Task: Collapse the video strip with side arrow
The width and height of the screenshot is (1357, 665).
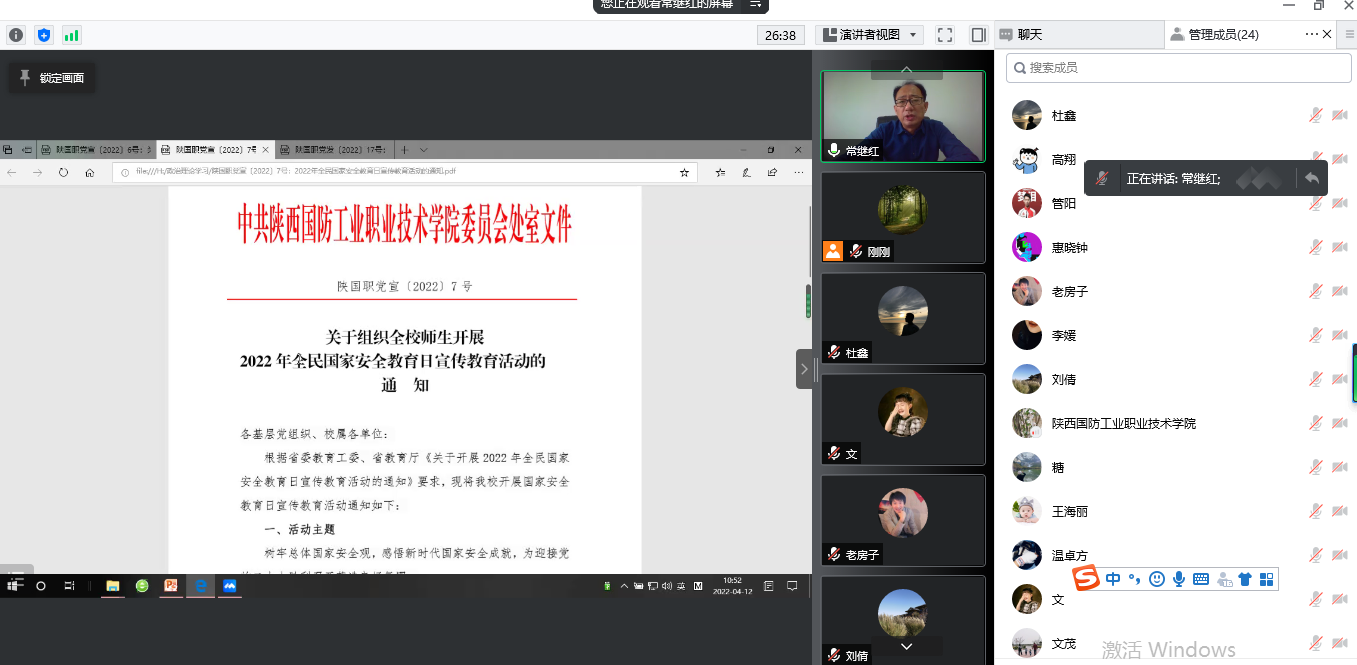Action: tap(804, 369)
